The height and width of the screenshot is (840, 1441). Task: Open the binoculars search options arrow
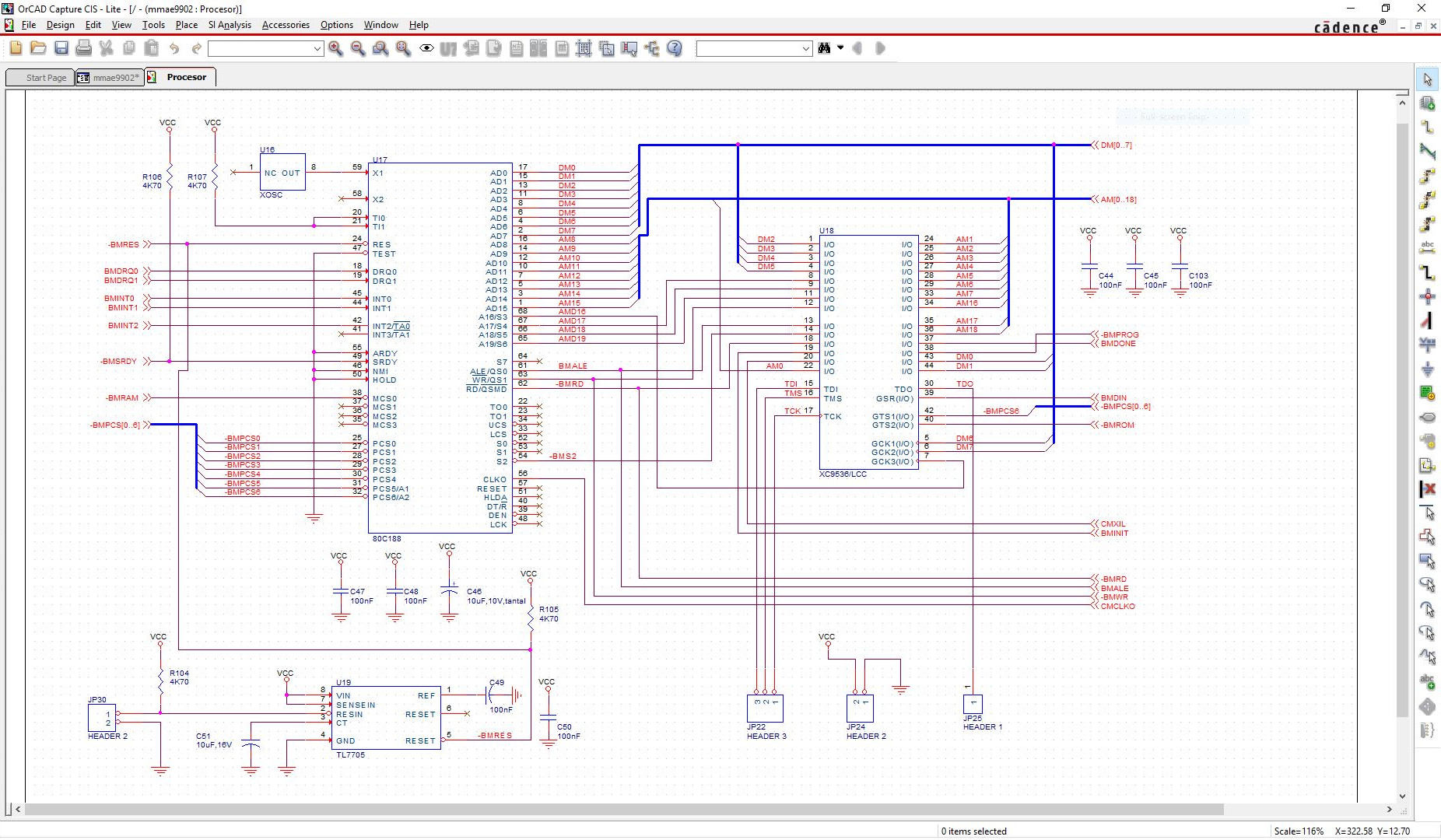coord(840,48)
